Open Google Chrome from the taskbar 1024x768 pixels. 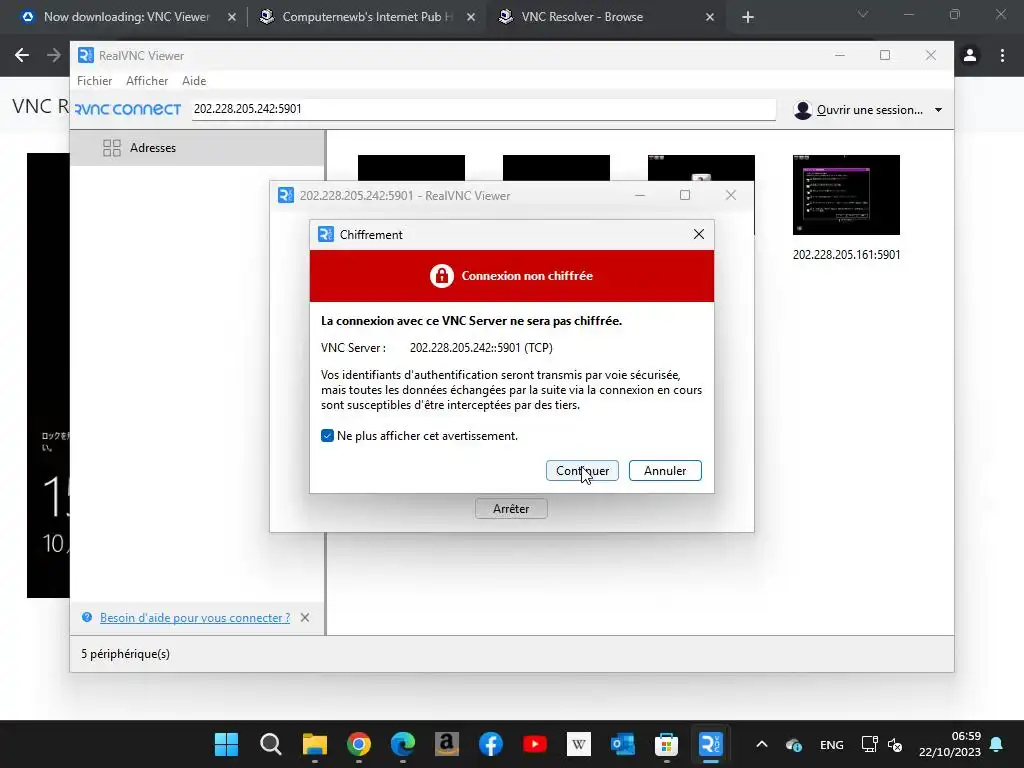359,744
